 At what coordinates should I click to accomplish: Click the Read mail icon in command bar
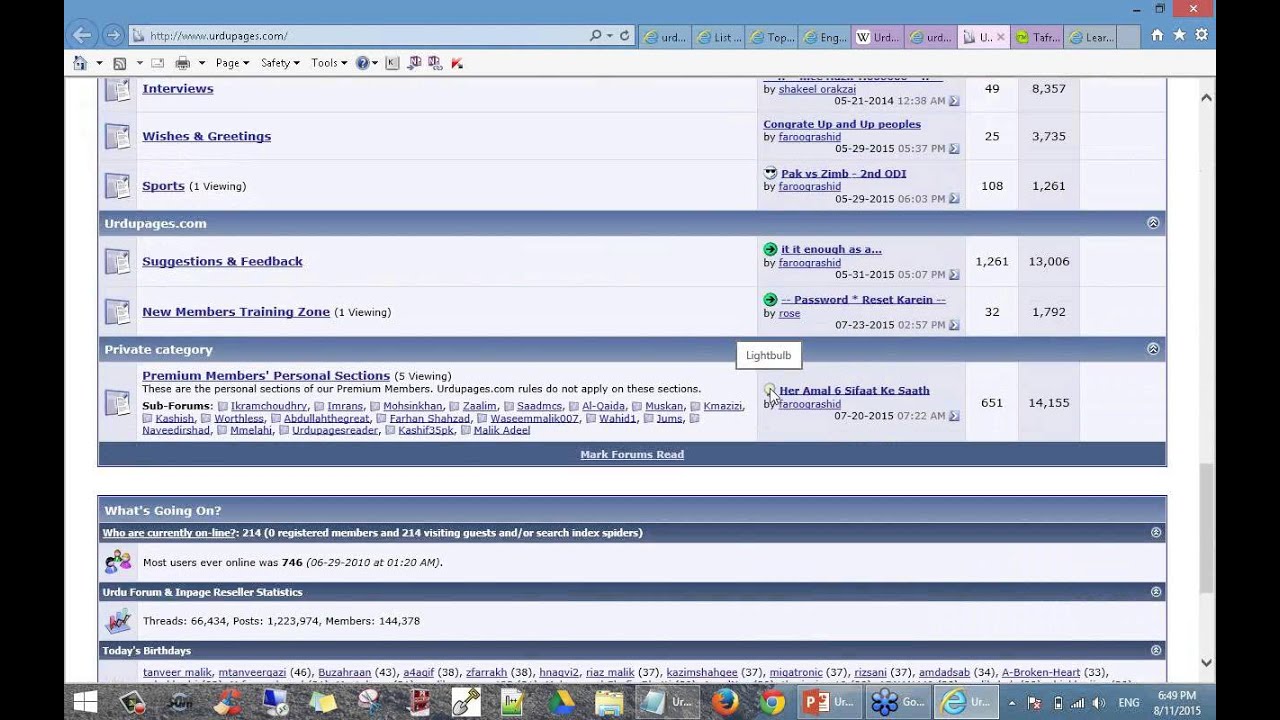(157, 63)
